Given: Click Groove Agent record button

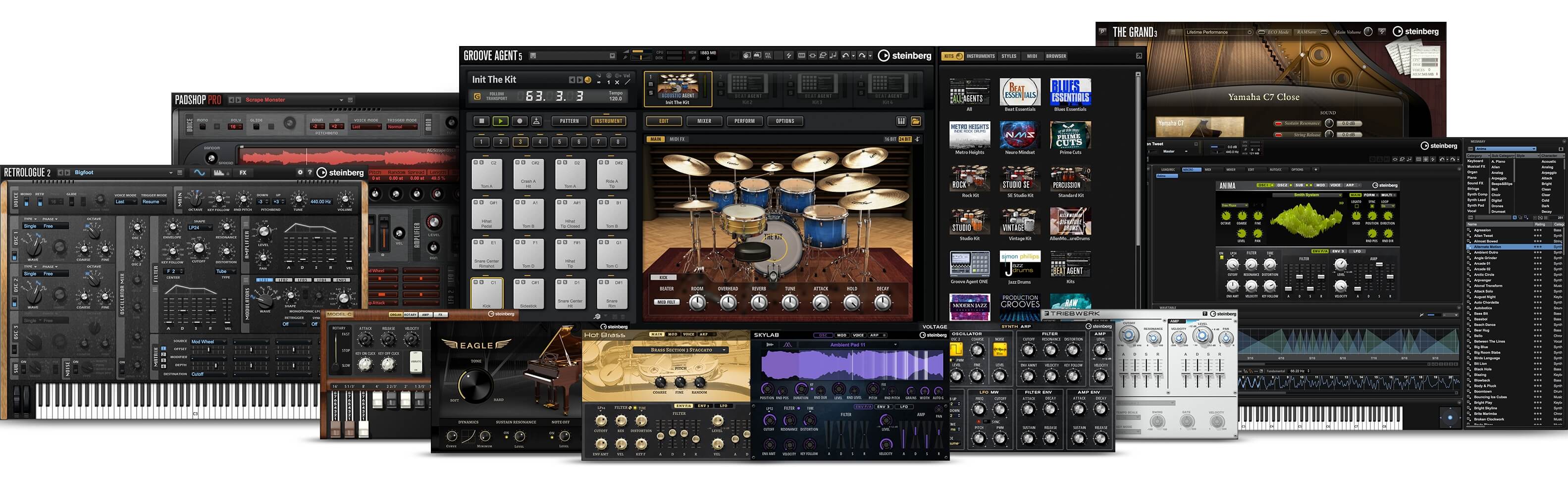Looking at the screenshot, I should coord(519,121).
